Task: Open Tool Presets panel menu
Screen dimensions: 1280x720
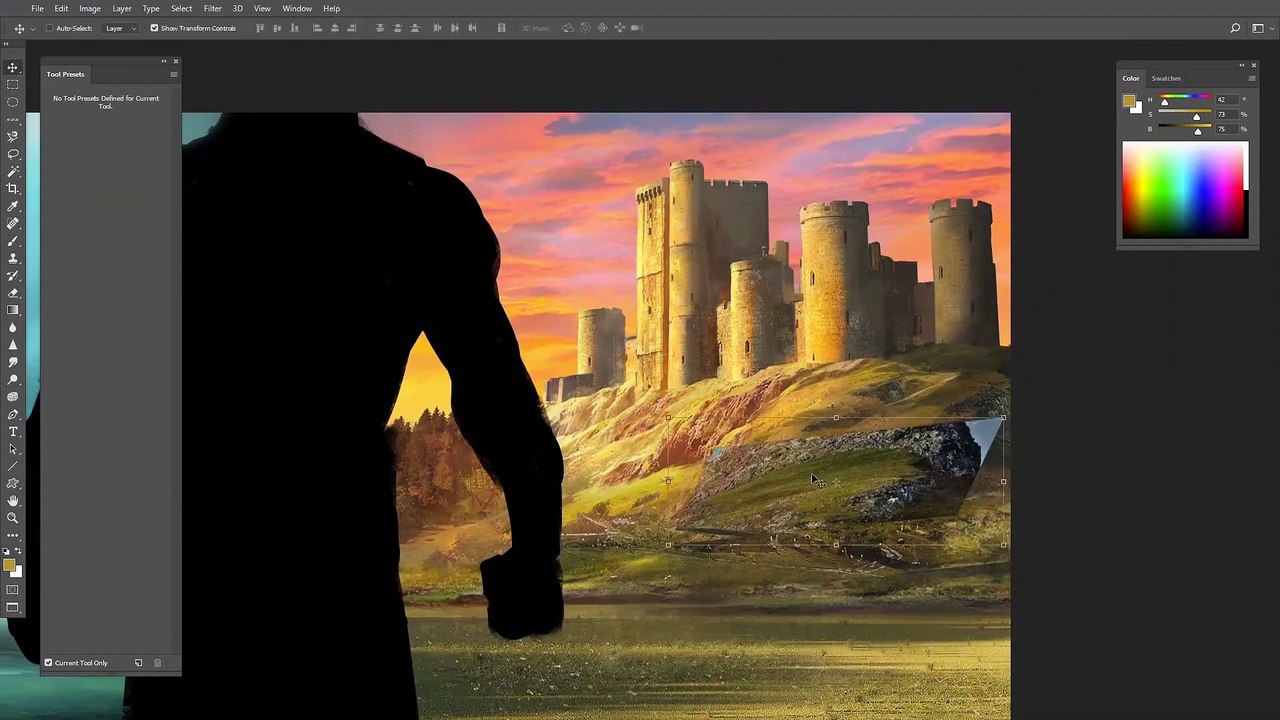Action: (173, 74)
